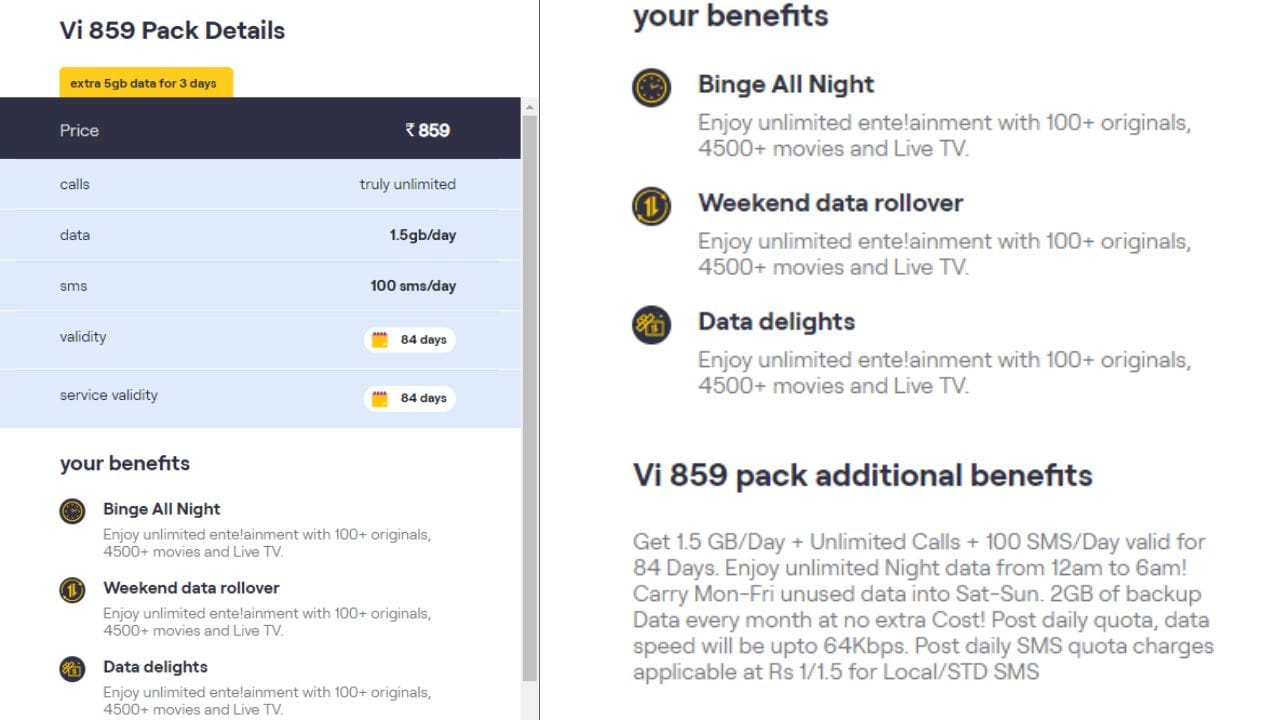Click the large Data delights gift icon
Viewport: 1280px width, 720px height.
pyautogui.click(x=651, y=325)
